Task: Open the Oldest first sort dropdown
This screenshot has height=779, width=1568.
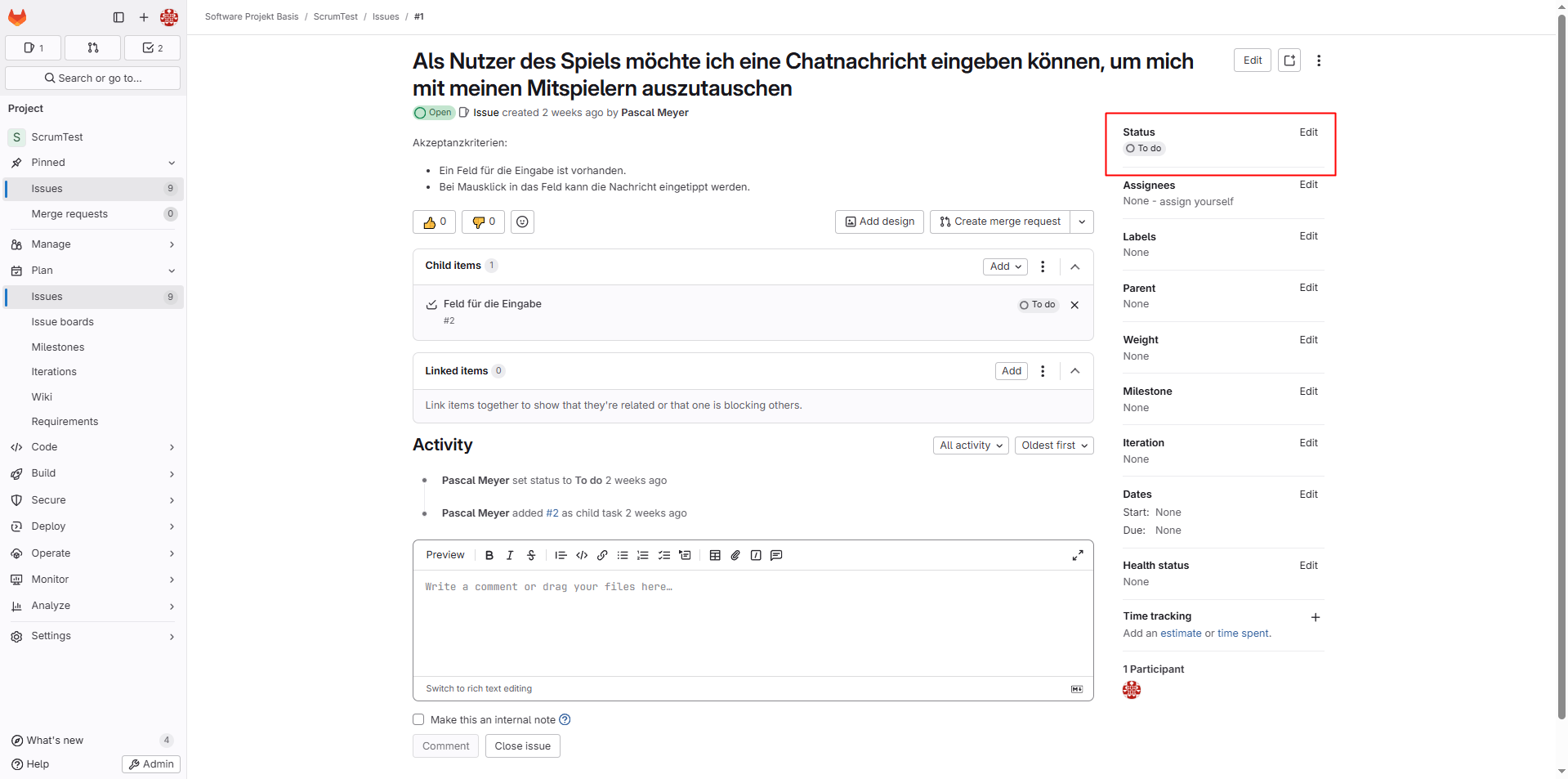Action: click(x=1054, y=445)
